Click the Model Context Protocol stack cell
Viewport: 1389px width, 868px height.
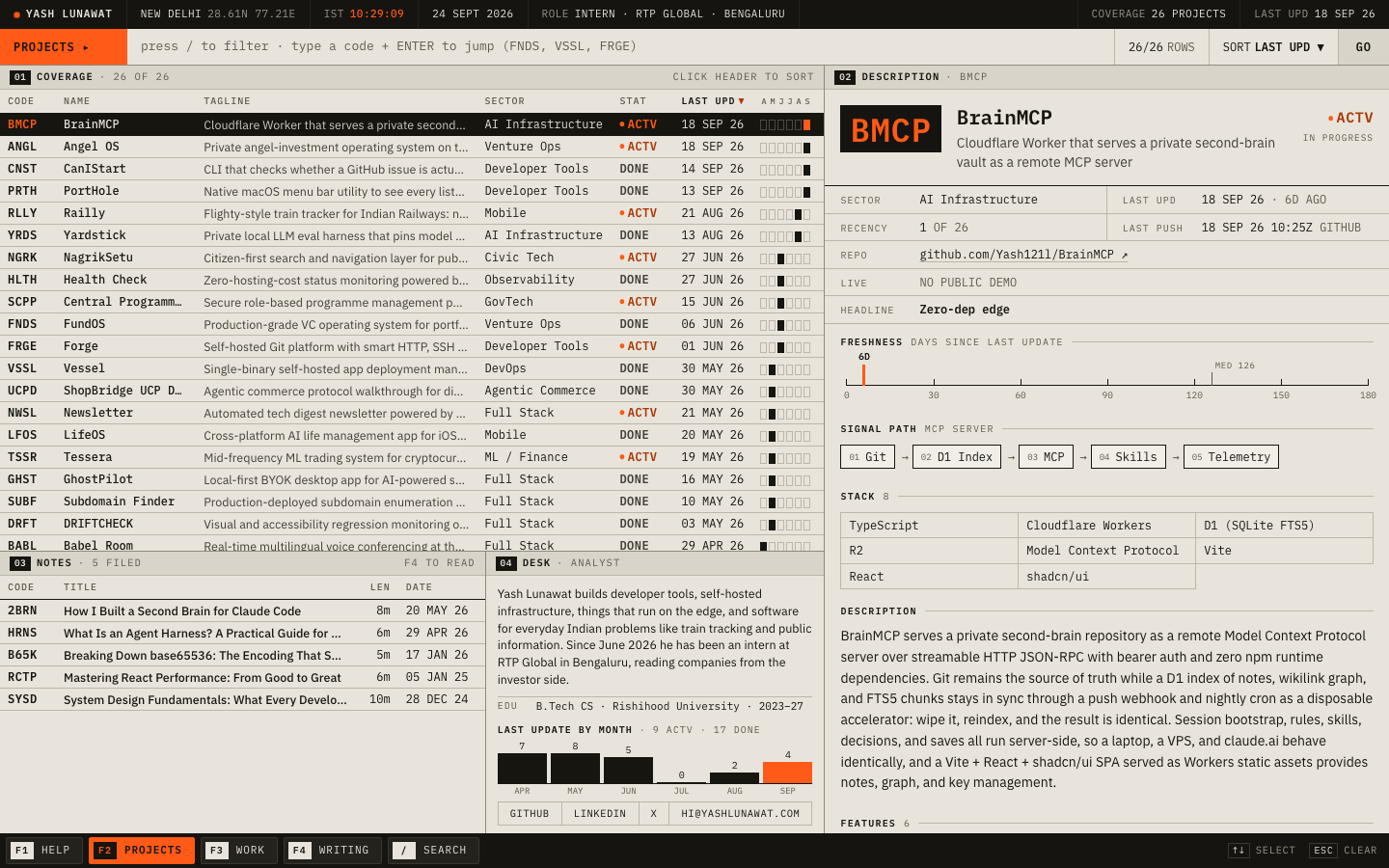1106,551
